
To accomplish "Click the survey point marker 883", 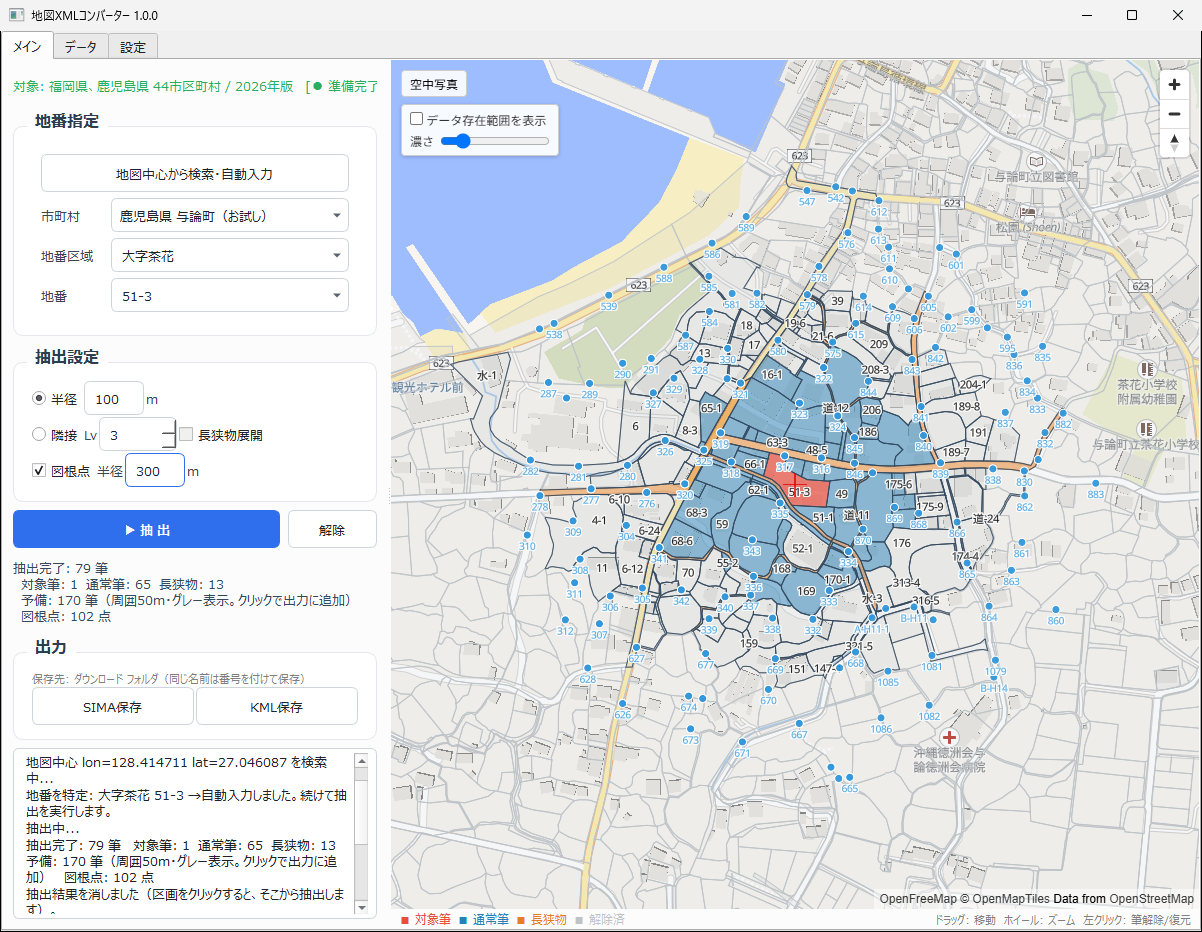I will click(x=1096, y=484).
